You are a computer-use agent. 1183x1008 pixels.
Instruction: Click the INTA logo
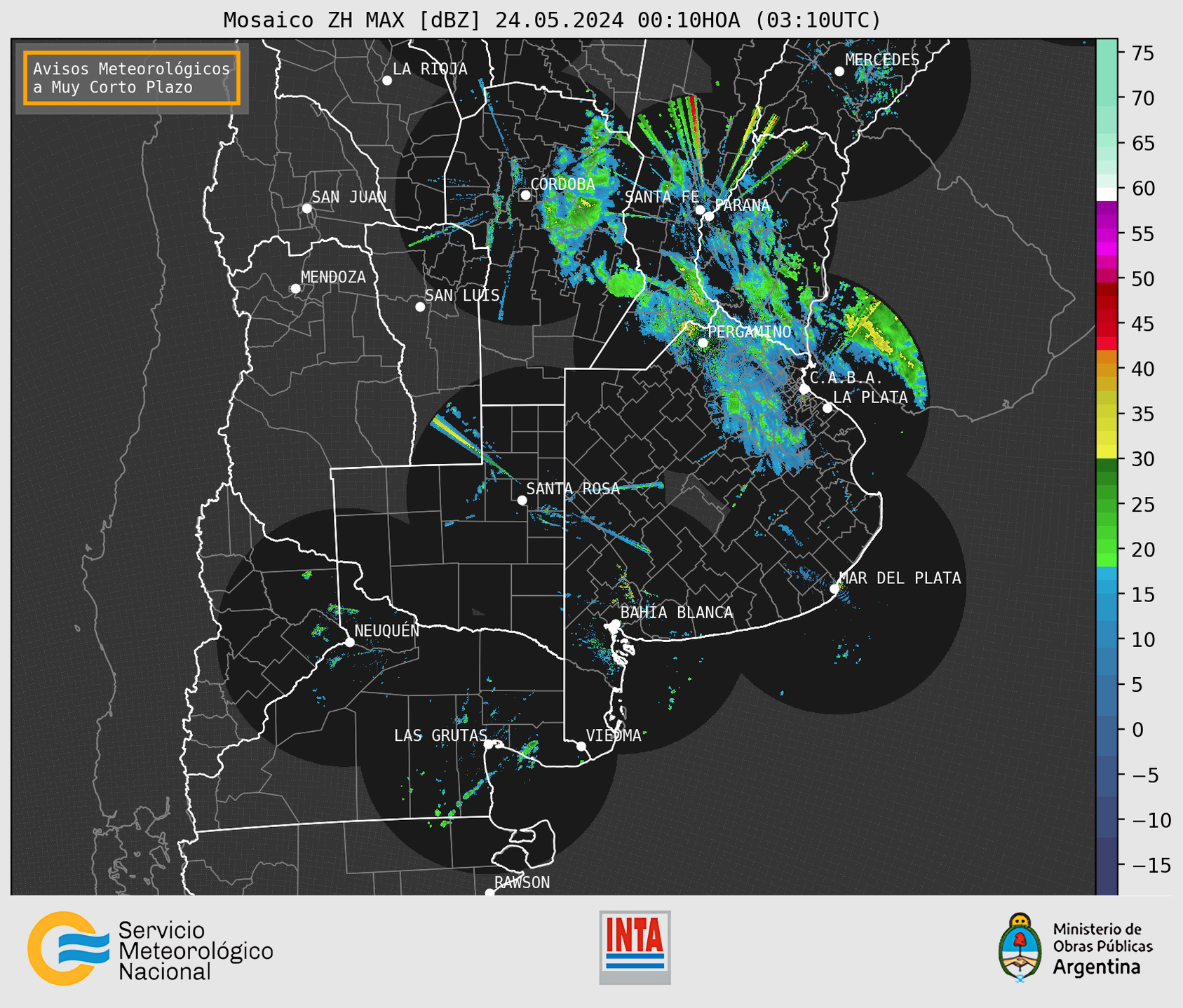(x=635, y=947)
